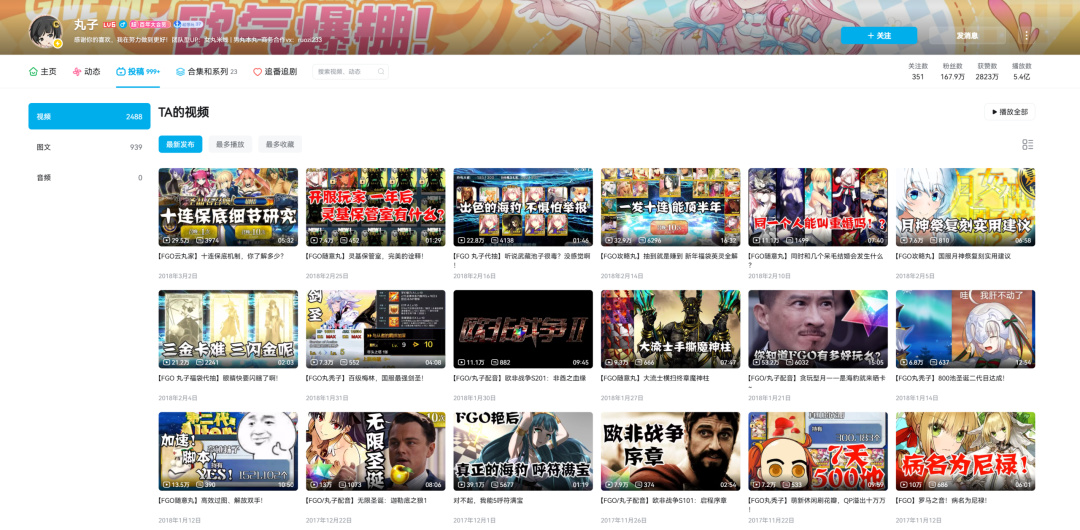Open title 【FGO丸秃子】800池圣诞二代目达成
Viewport: 1080px width, 530px height.
pos(951,378)
